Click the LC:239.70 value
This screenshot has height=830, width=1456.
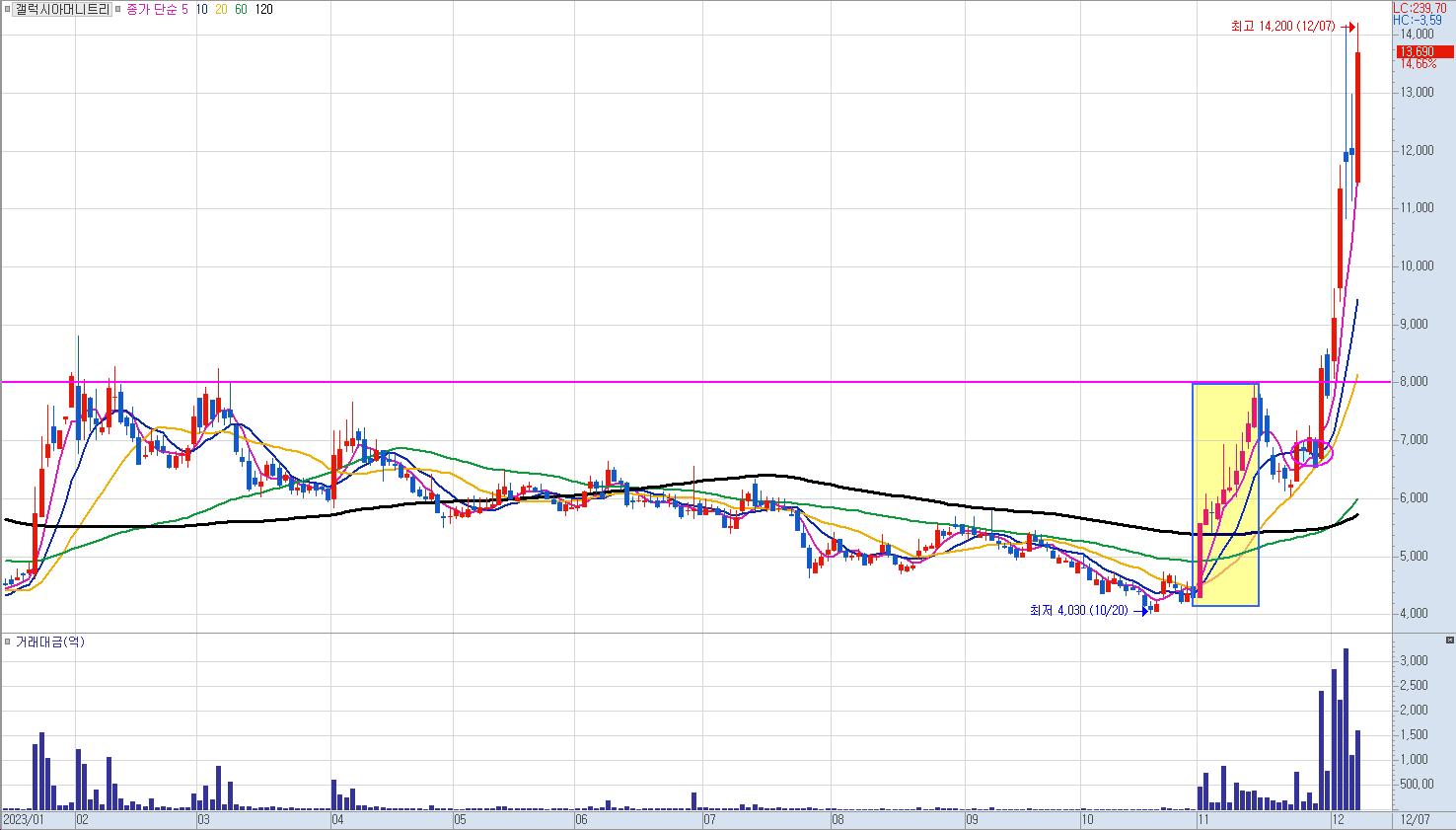click(x=1420, y=7)
